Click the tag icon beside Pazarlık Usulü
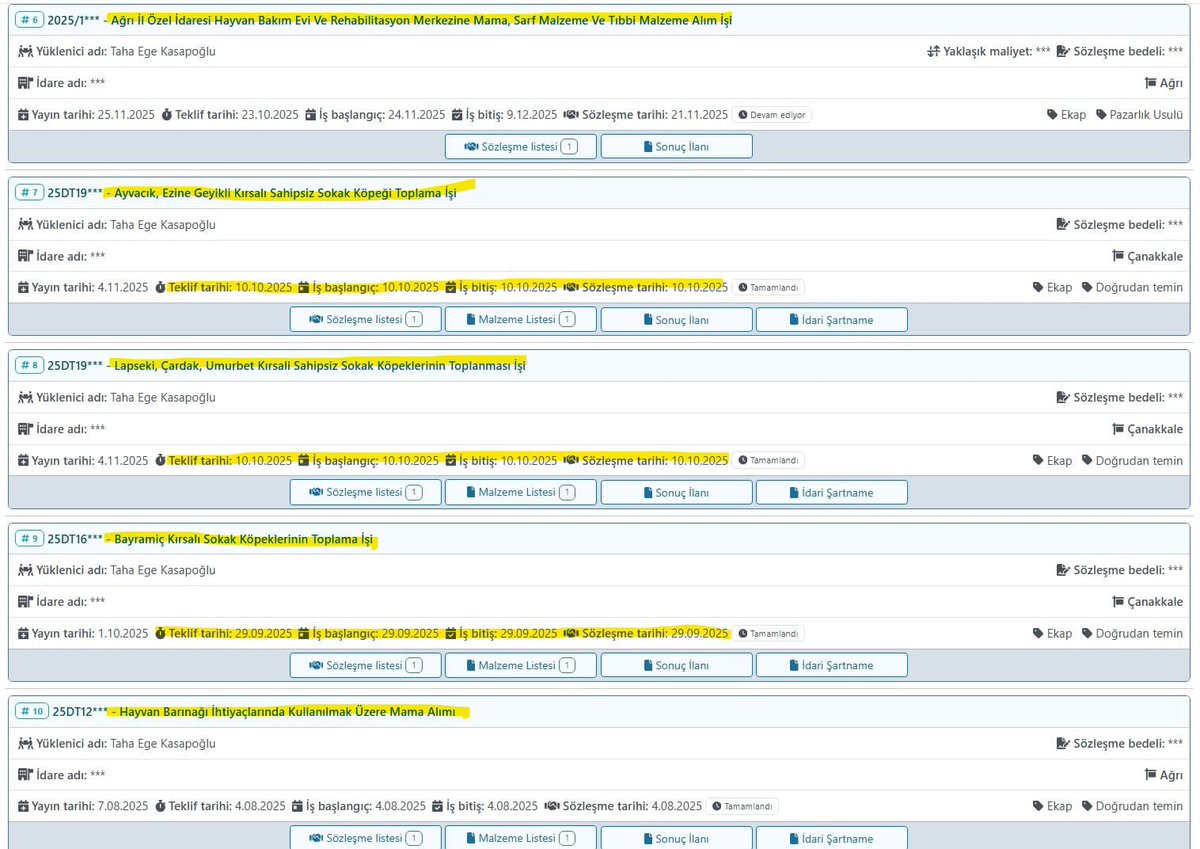 pyautogui.click(x=1101, y=115)
